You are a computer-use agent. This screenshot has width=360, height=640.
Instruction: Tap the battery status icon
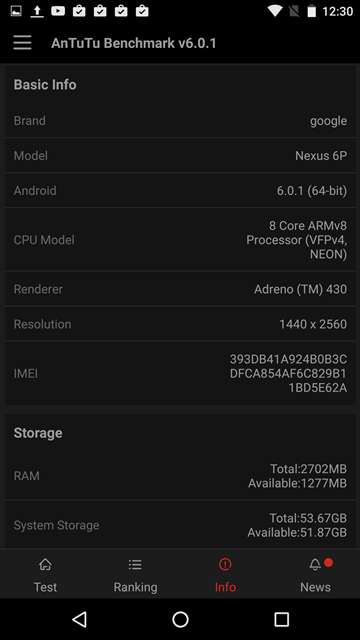click(311, 11)
